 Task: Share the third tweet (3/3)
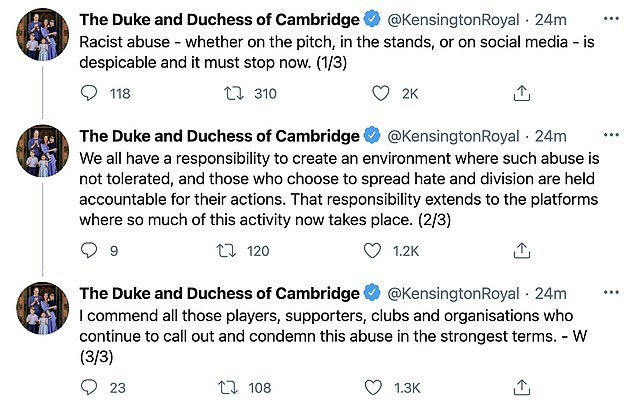(x=521, y=387)
